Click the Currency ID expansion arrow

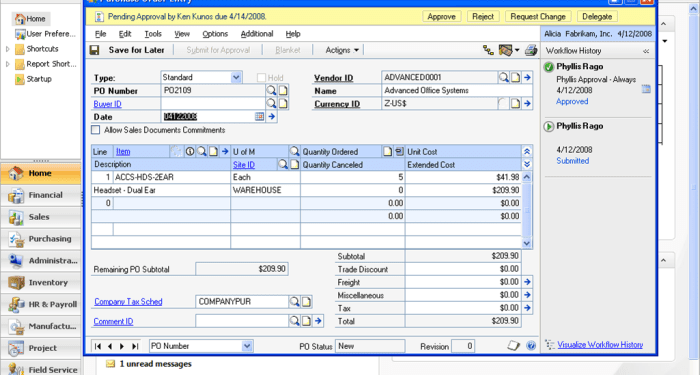click(x=527, y=104)
